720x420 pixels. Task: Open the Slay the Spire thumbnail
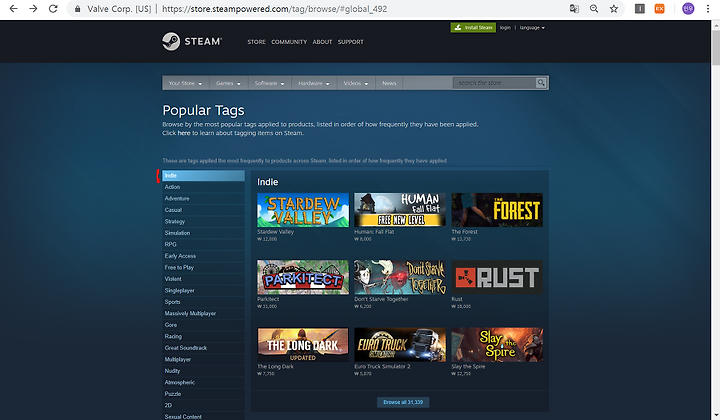coord(497,345)
